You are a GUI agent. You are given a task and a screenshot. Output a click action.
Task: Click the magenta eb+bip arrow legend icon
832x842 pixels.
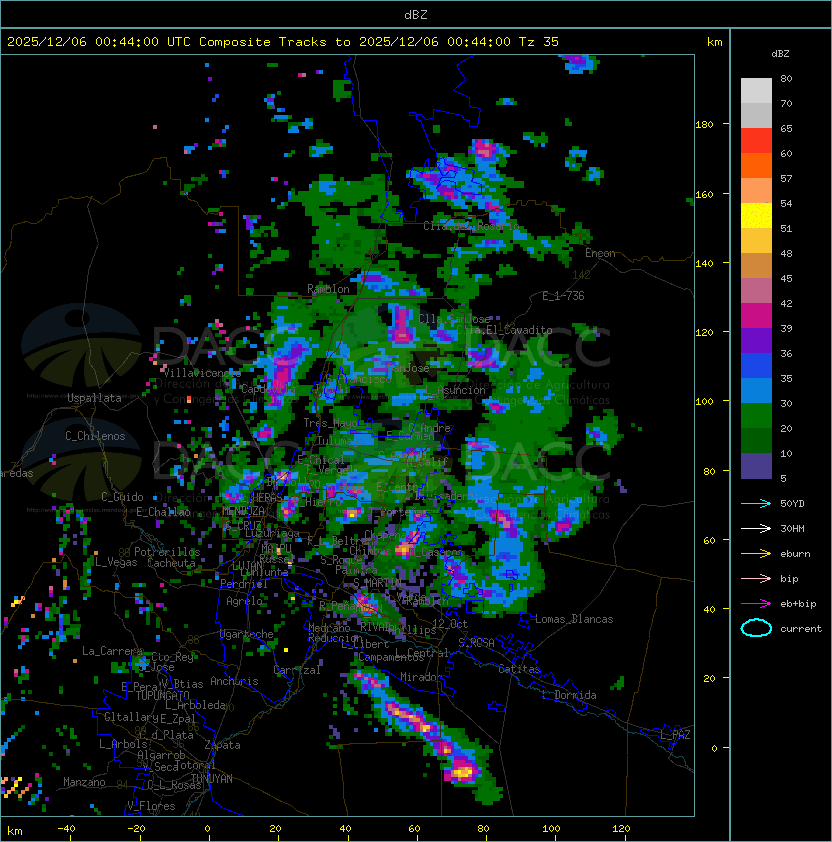tap(756, 604)
